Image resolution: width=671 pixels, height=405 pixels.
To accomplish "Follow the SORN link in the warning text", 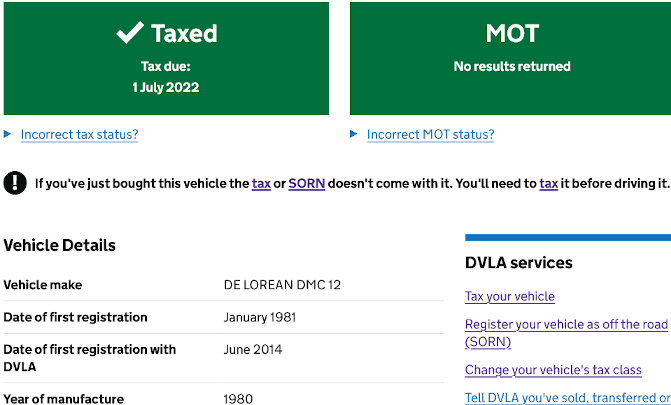I will coord(307,183).
